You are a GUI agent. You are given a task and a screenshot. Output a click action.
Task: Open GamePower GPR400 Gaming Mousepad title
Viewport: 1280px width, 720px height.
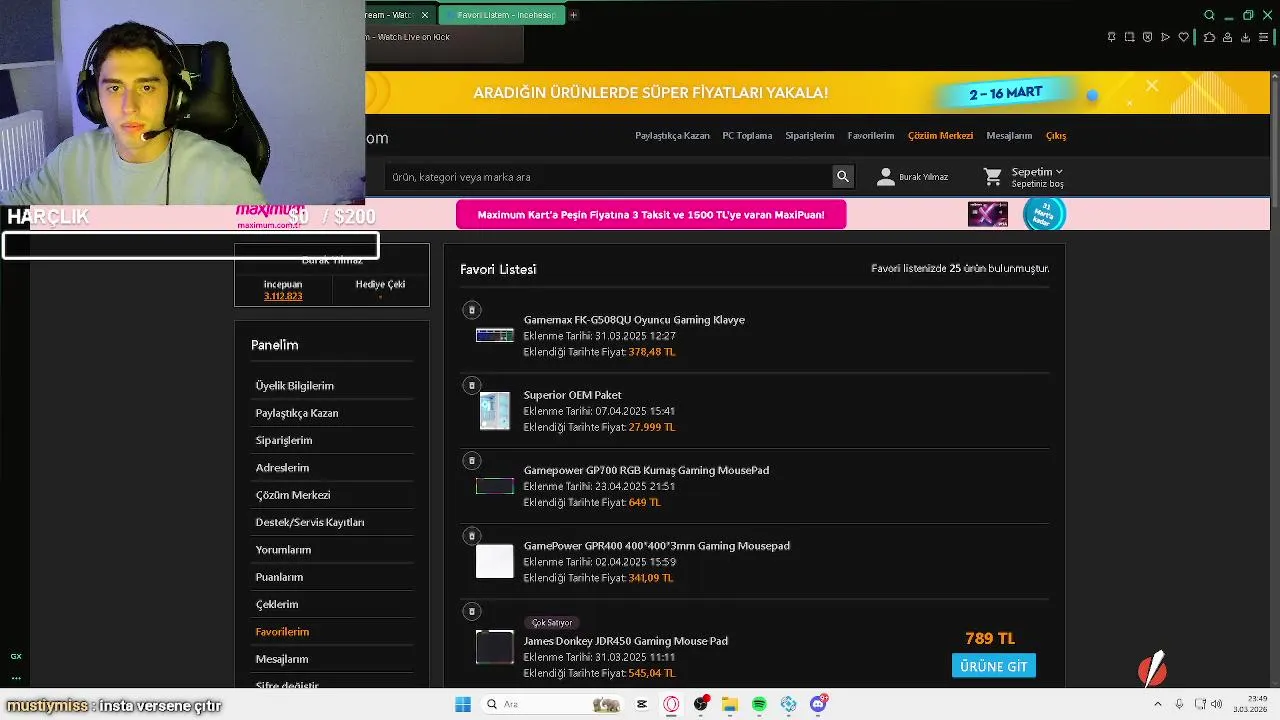(657, 546)
